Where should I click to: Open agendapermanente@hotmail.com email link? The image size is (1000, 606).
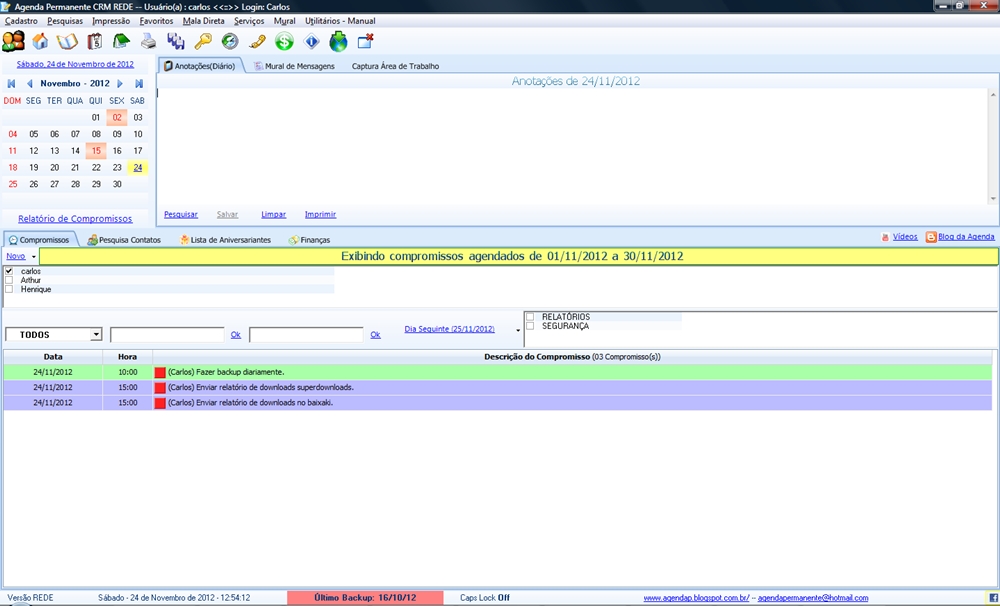coord(813,598)
